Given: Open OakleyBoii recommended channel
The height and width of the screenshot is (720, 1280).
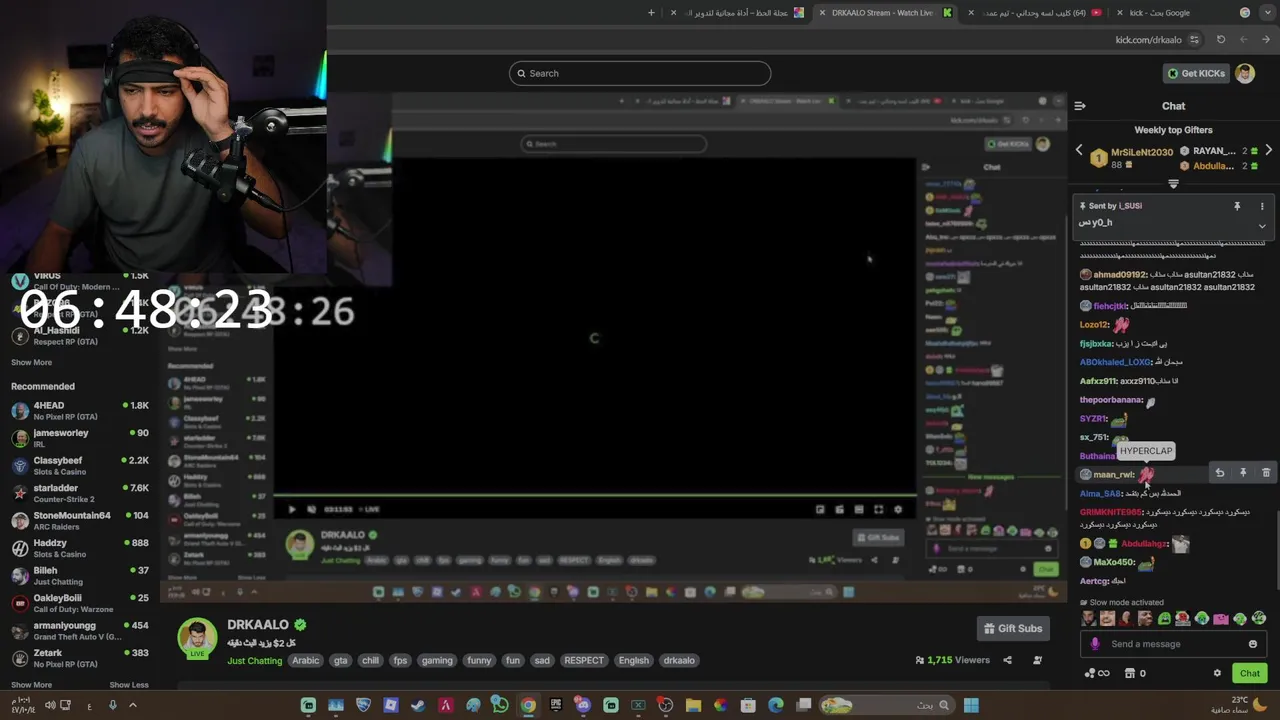Looking at the screenshot, I should click(80, 602).
